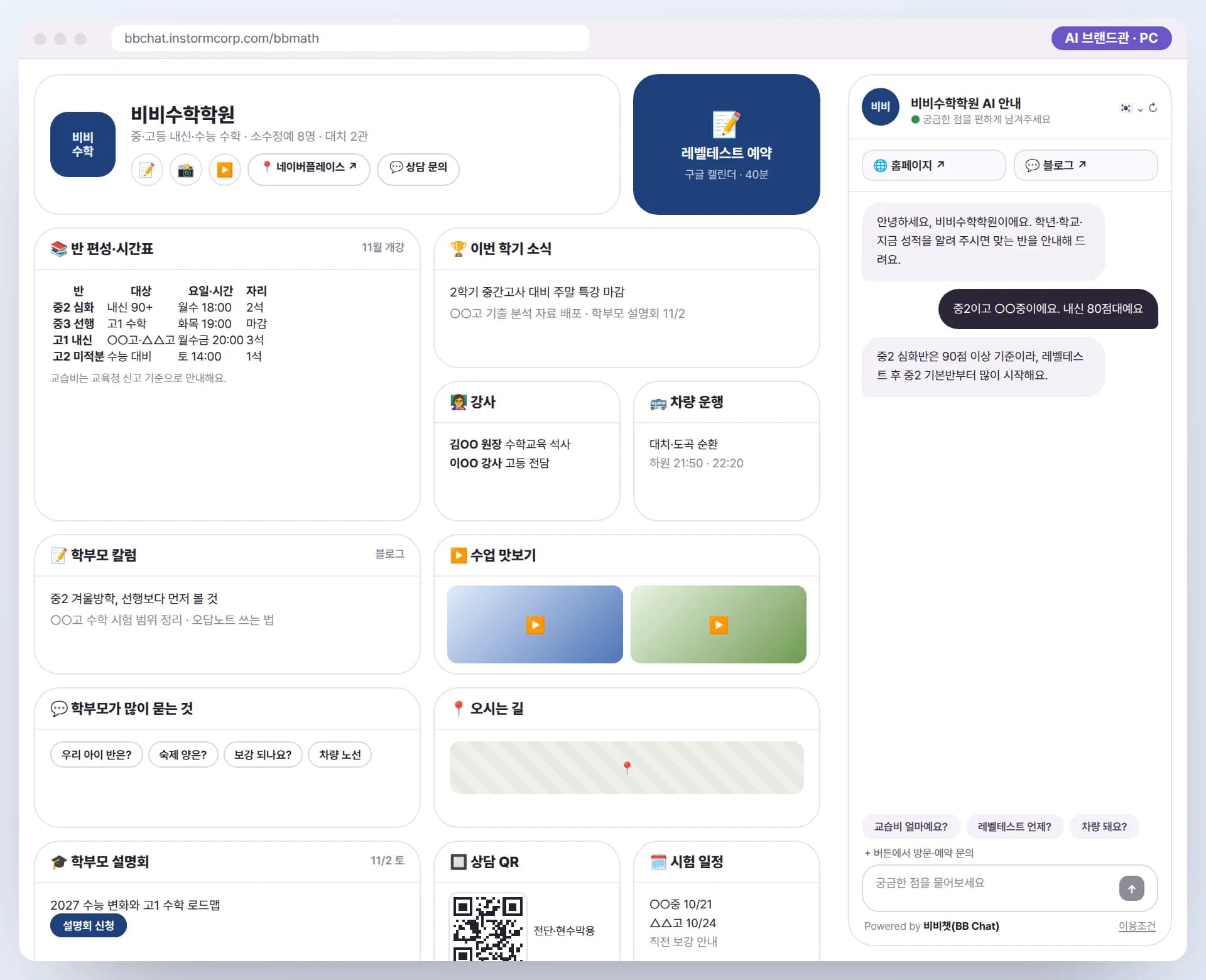Viewport: 1206px width, 980px height.
Task: Click 이OO 강사 instructor entry
Action: point(499,463)
